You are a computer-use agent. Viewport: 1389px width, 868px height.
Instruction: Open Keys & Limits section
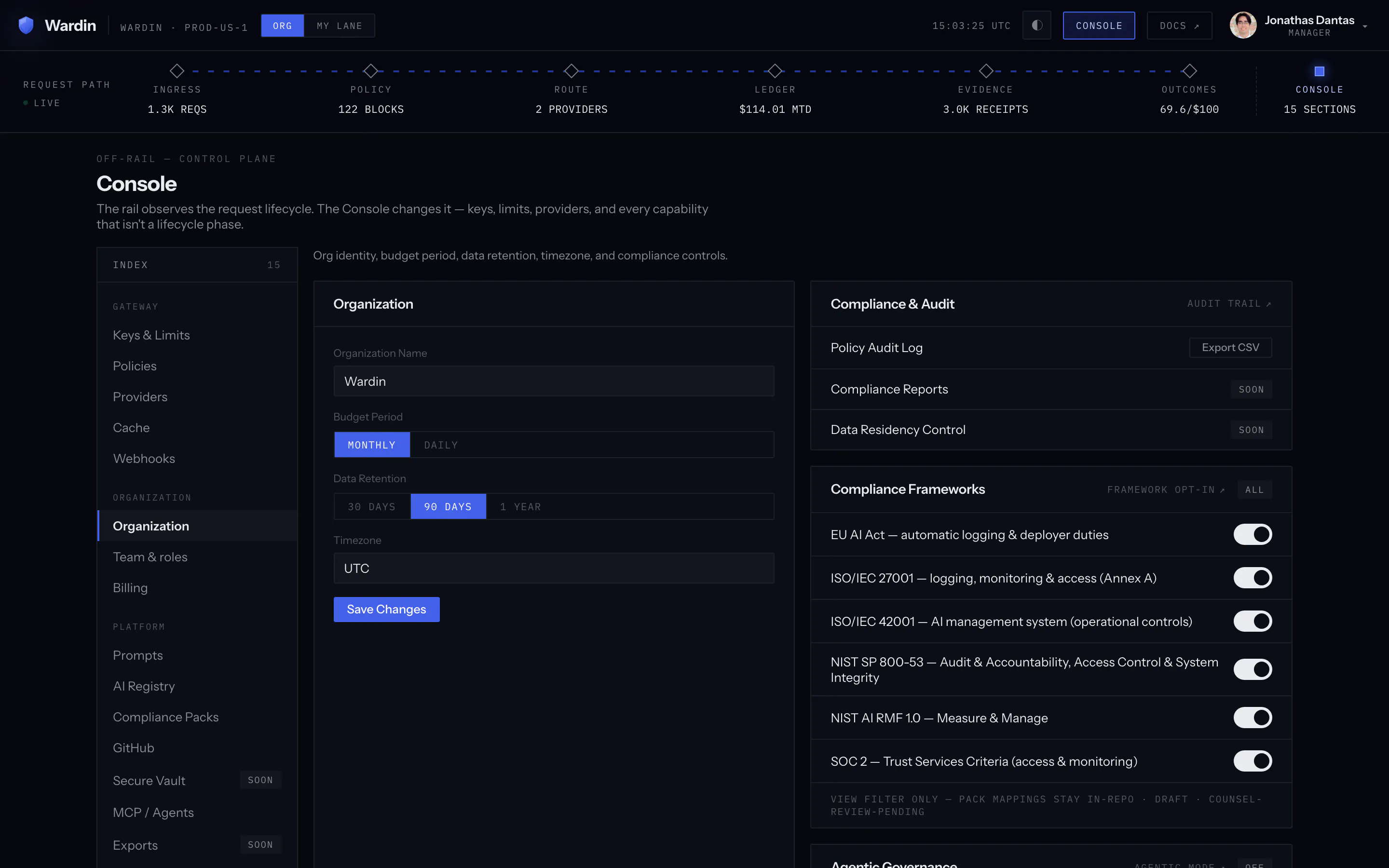(197, 335)
